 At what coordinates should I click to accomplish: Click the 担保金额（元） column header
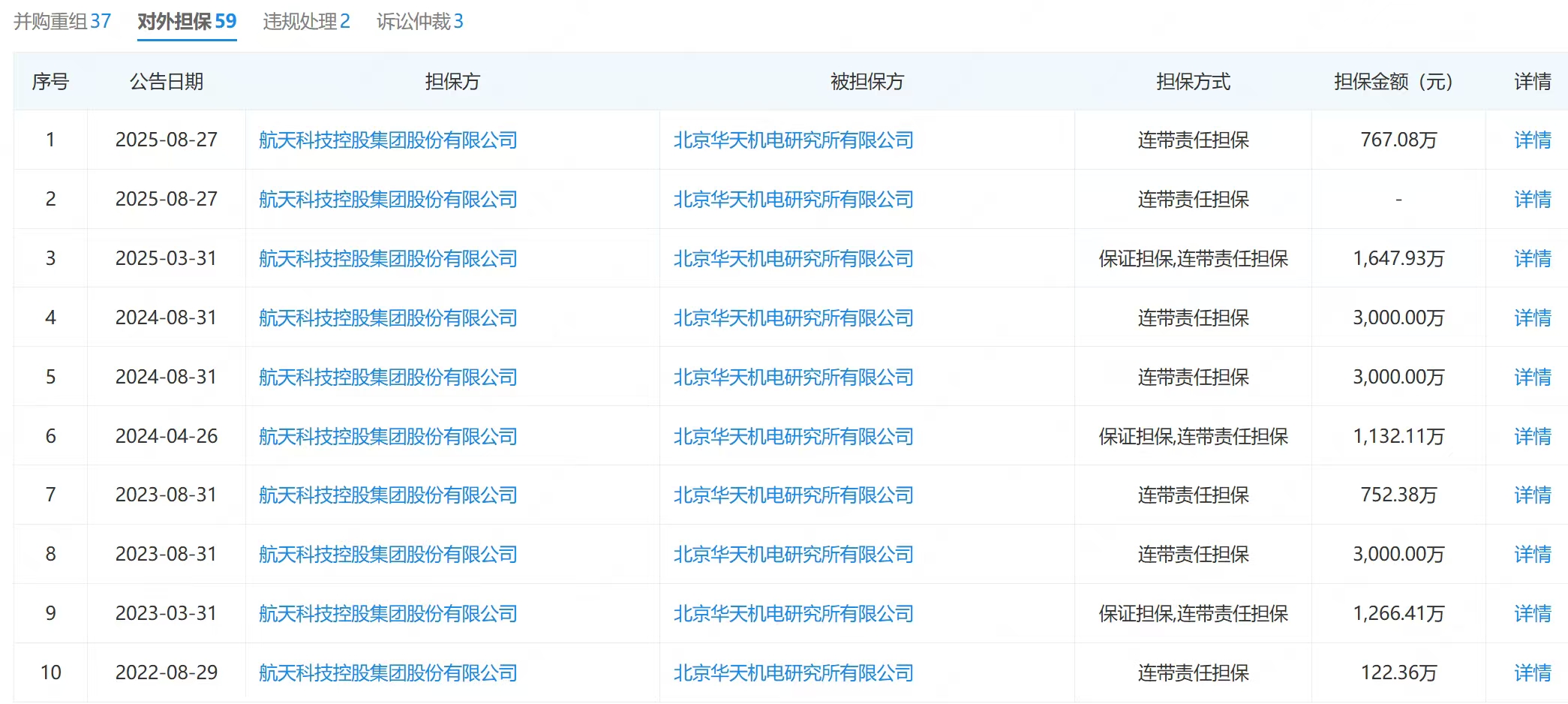pyautogui.click(x=1398, y=82)
